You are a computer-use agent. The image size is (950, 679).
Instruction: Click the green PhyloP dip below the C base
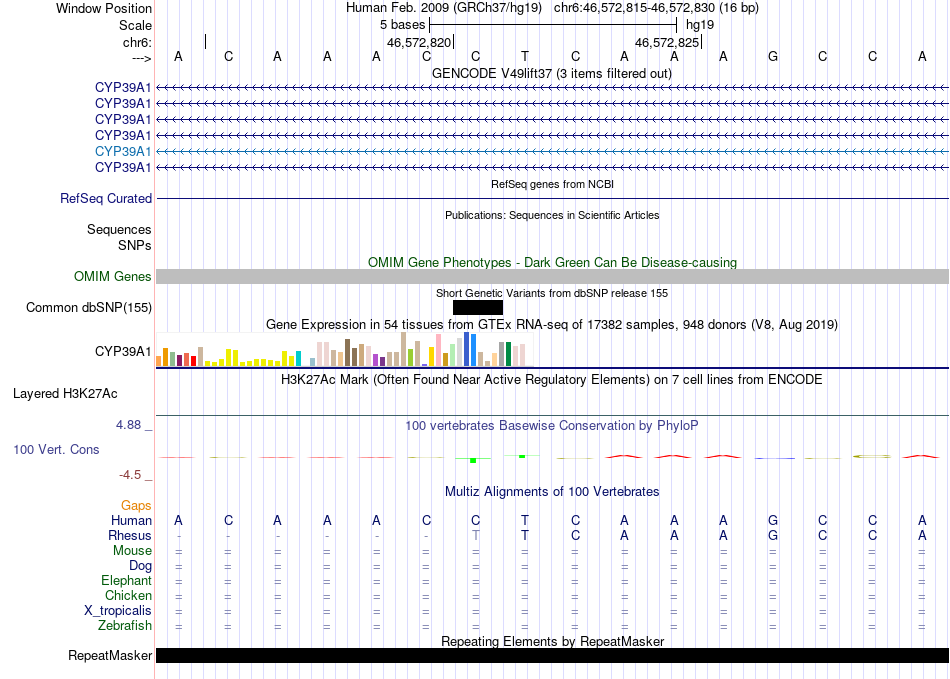point(473,460)
